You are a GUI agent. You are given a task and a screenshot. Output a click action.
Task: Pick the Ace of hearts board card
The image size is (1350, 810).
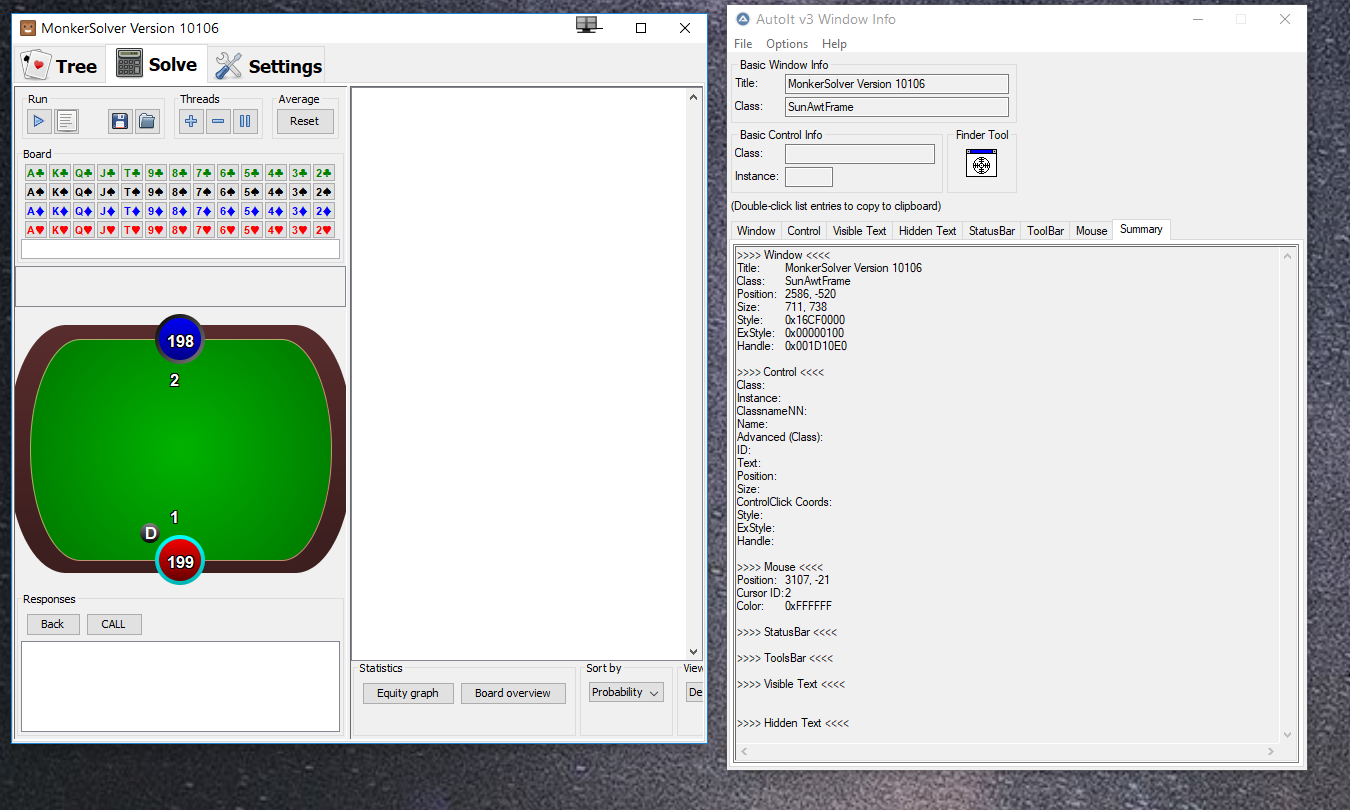pyautogui.click(x=36, y=230)
